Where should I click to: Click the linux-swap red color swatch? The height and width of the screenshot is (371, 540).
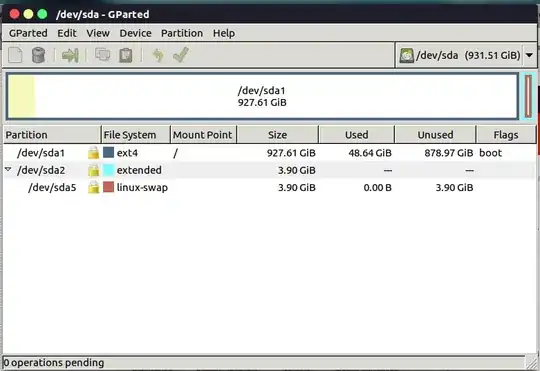click(108, 187)
